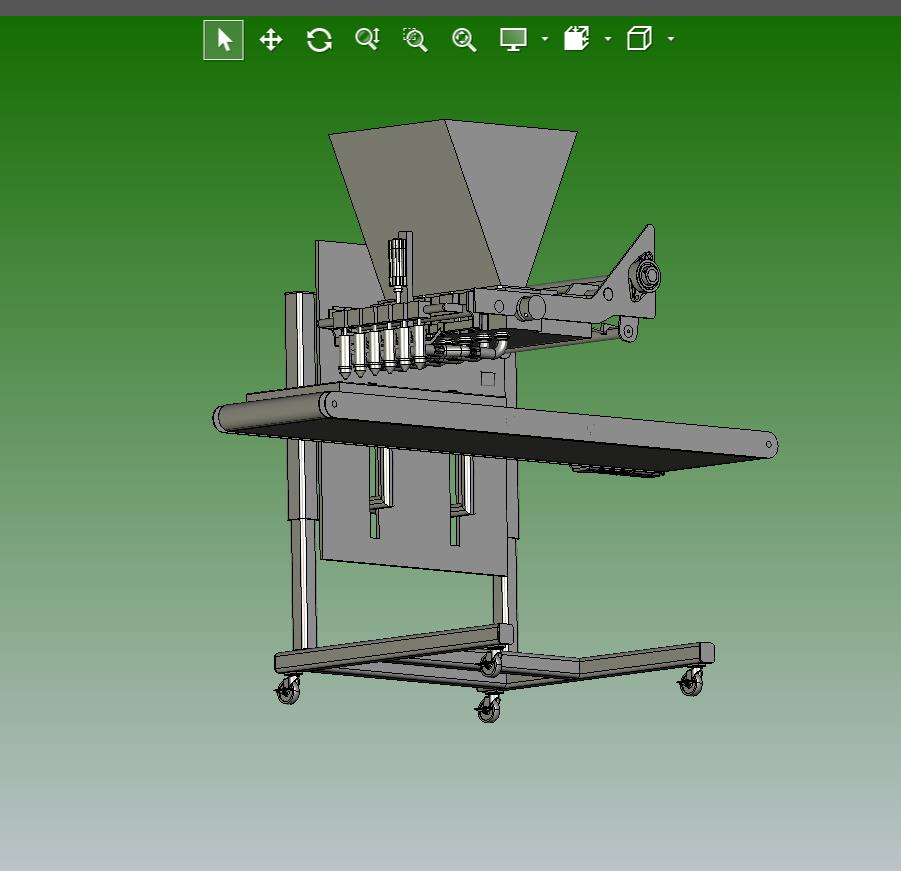901x871 pixels.
Task: Click the Zoom to fit icon
Action: click(464, 40)
